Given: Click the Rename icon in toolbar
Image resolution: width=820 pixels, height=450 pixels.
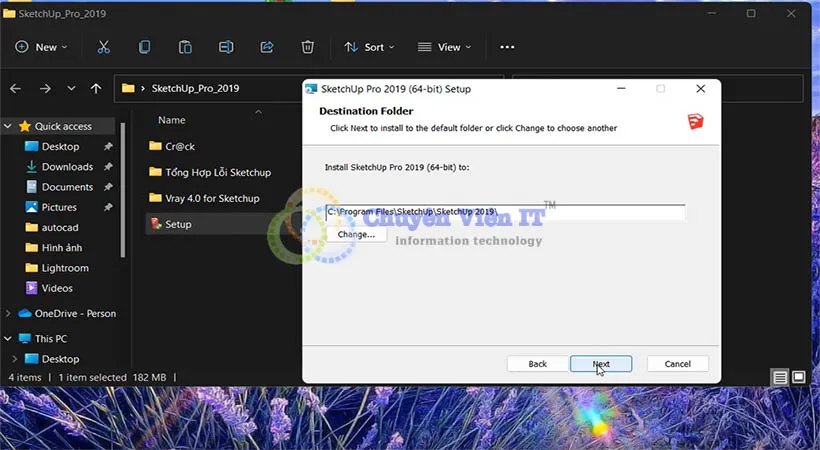Looking at the screenshot, I should tap(226, 47).
